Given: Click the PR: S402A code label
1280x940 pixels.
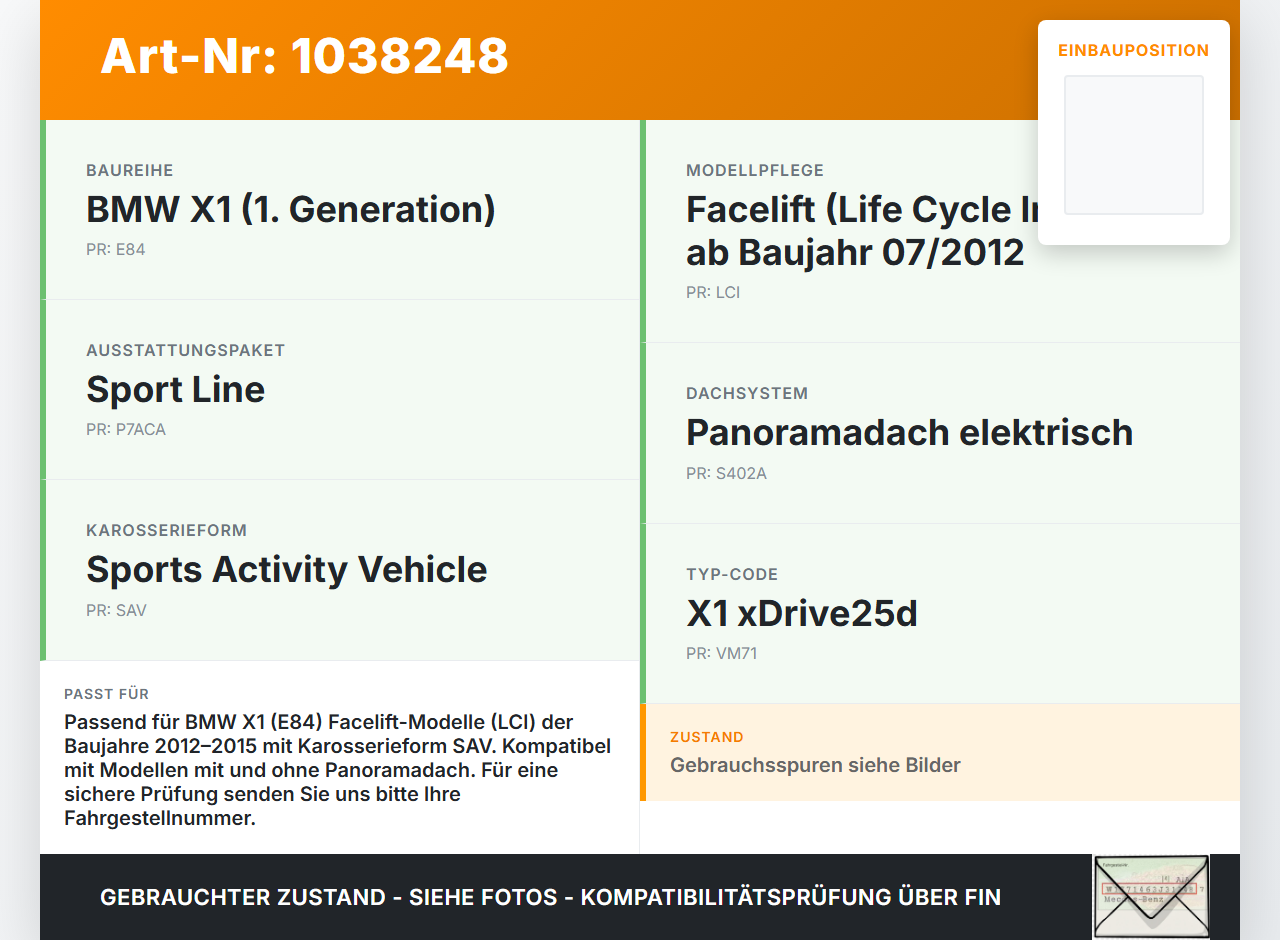Looking at the screenshot, I should [x=726, y=473].
